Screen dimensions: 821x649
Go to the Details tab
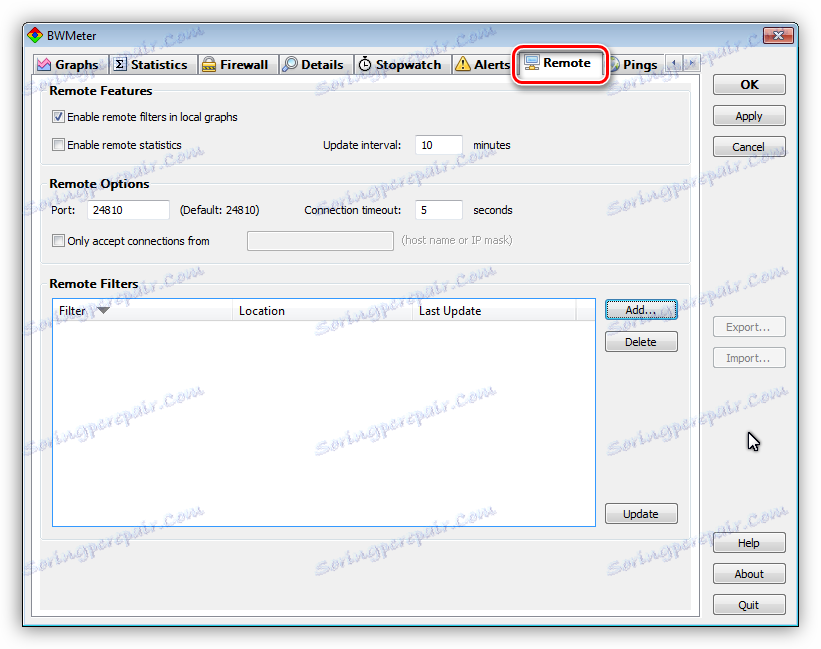(x=316, y=64)
